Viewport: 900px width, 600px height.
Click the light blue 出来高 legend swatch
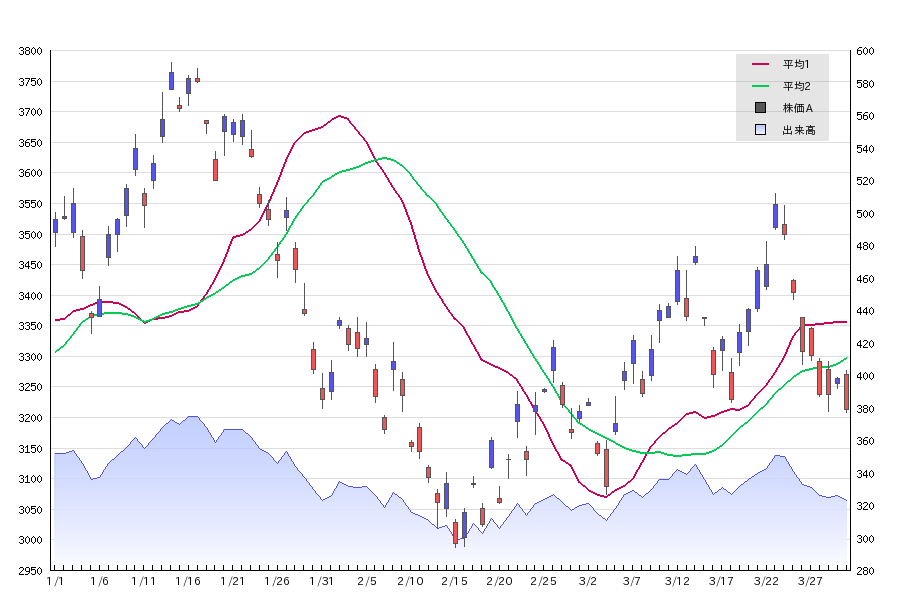pos(760,130)
